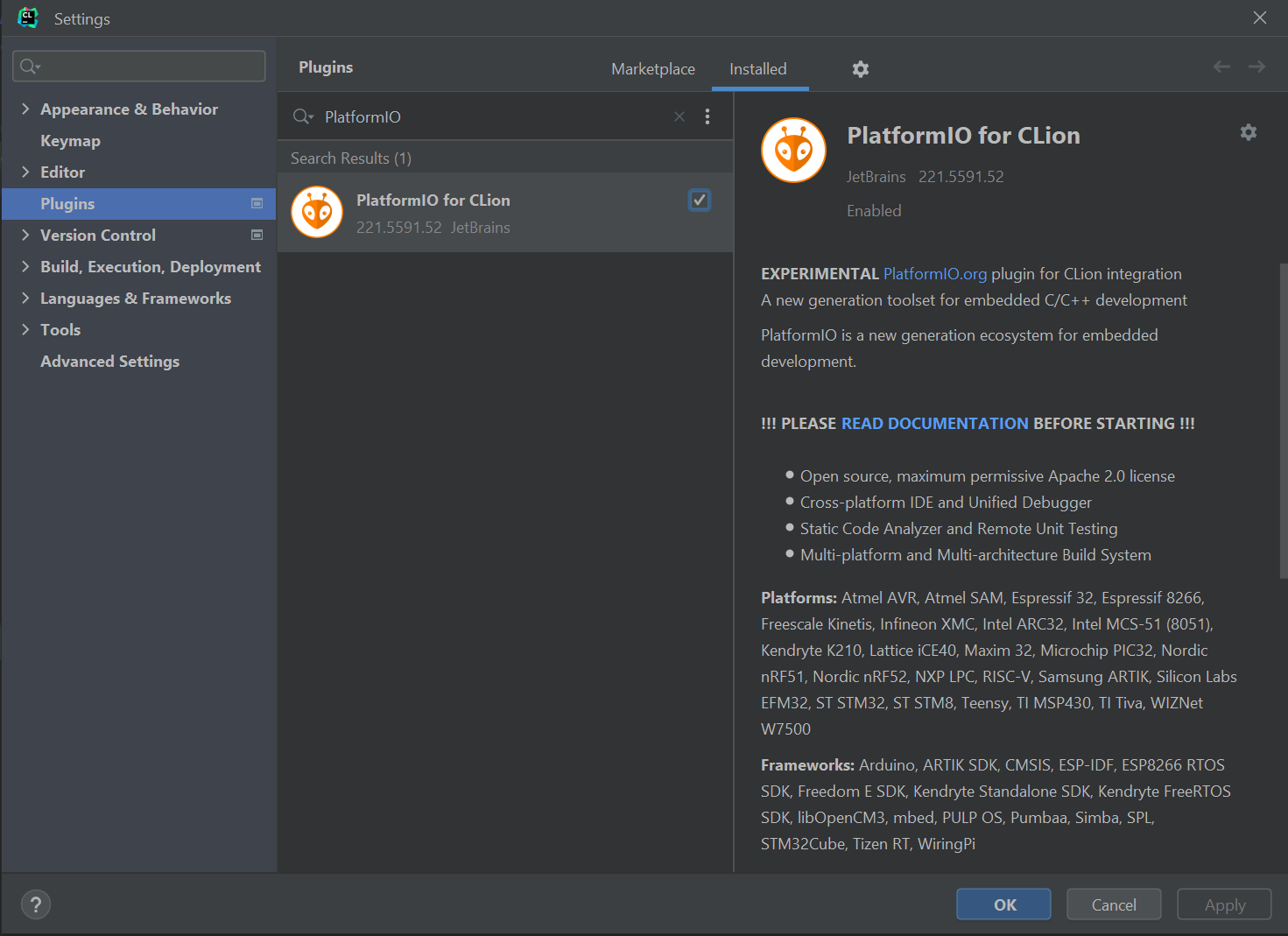This screenshot has height=936, width=1288.
Task: Click the OK button
Action: 1004,904
